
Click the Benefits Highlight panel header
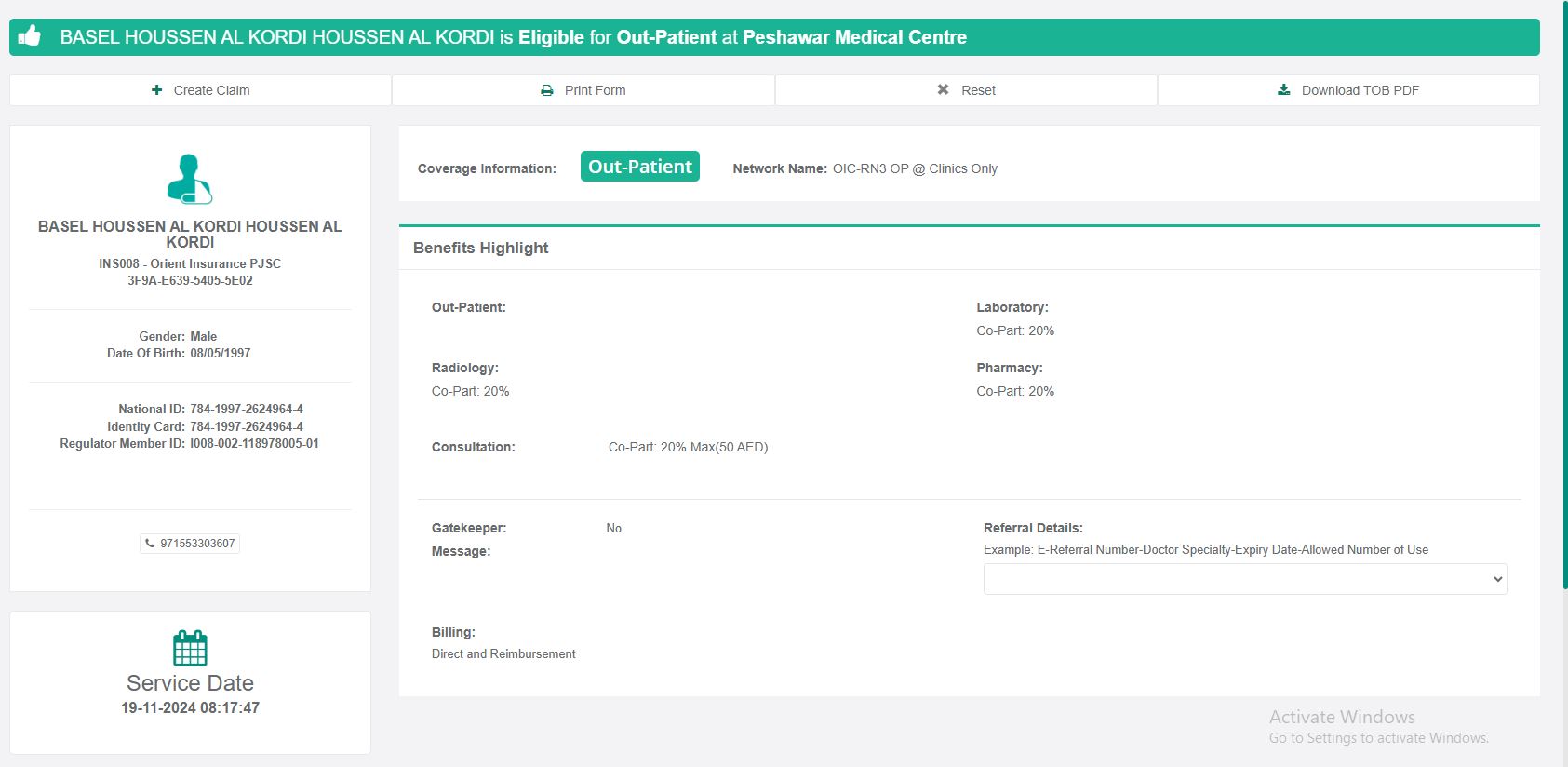pyautogui.click(x=481, y=248)
